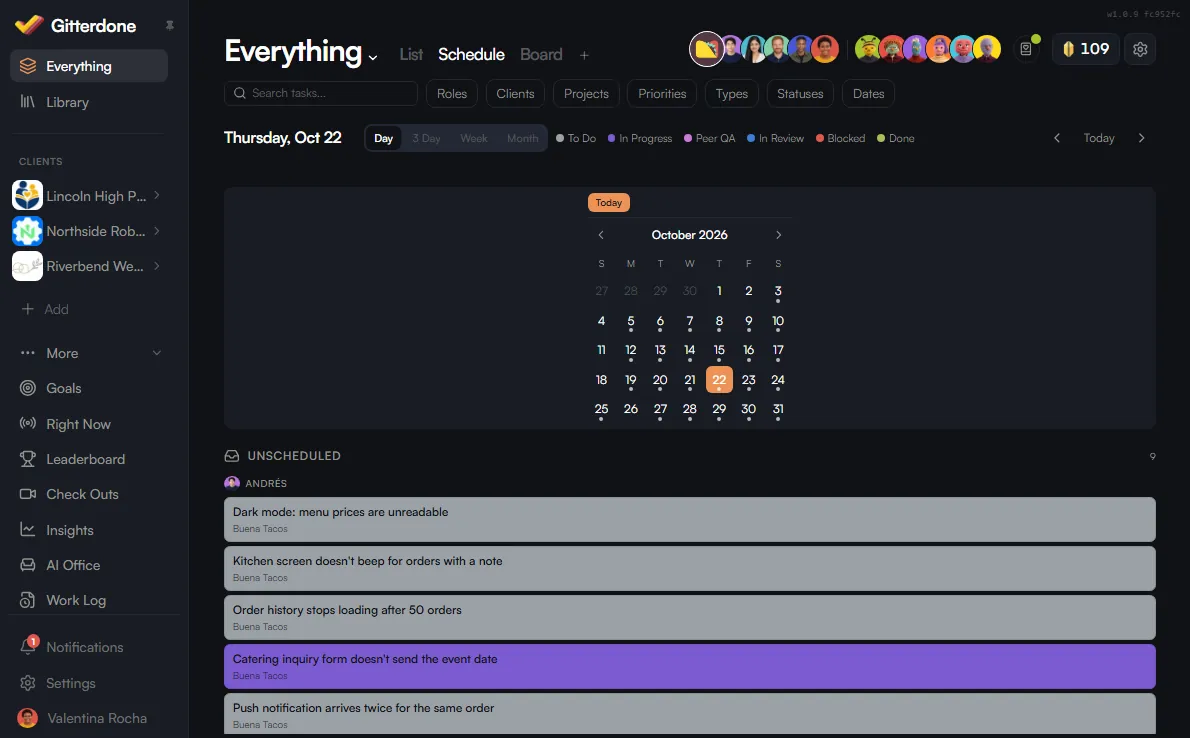Open the Priorities filter
The width and height of the screenshot is (1190, 738).
click(x=662, y=93)
